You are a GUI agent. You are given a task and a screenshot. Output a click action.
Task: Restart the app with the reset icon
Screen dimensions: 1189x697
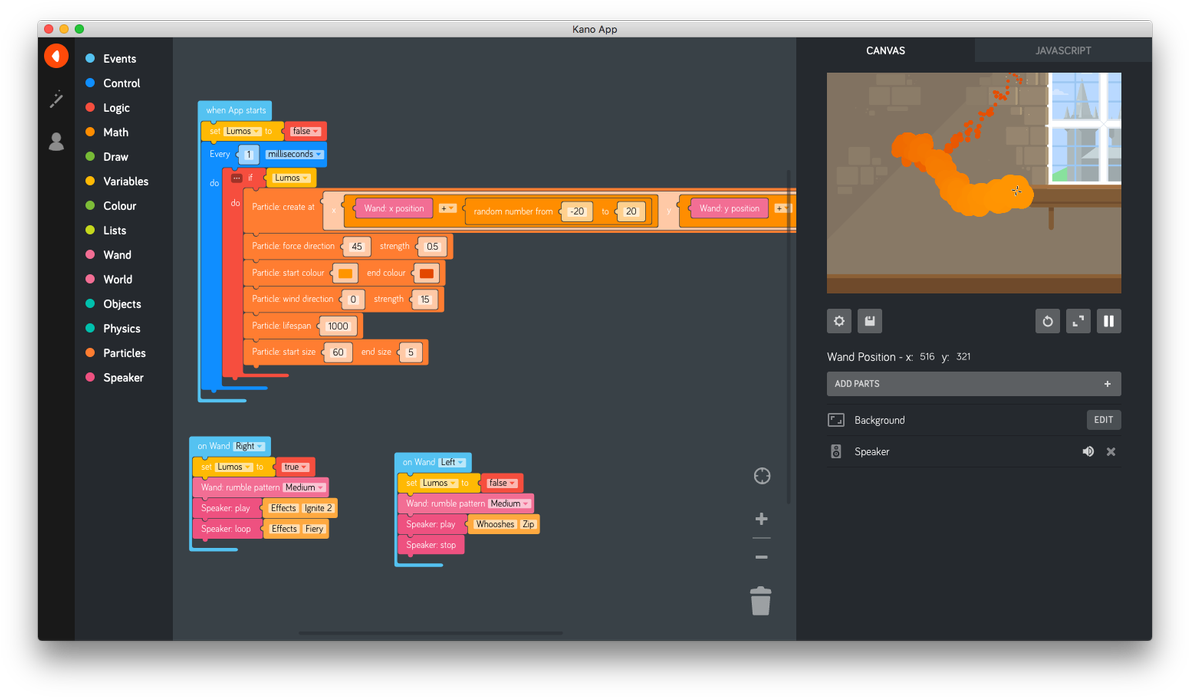(x=1047, y=321)
